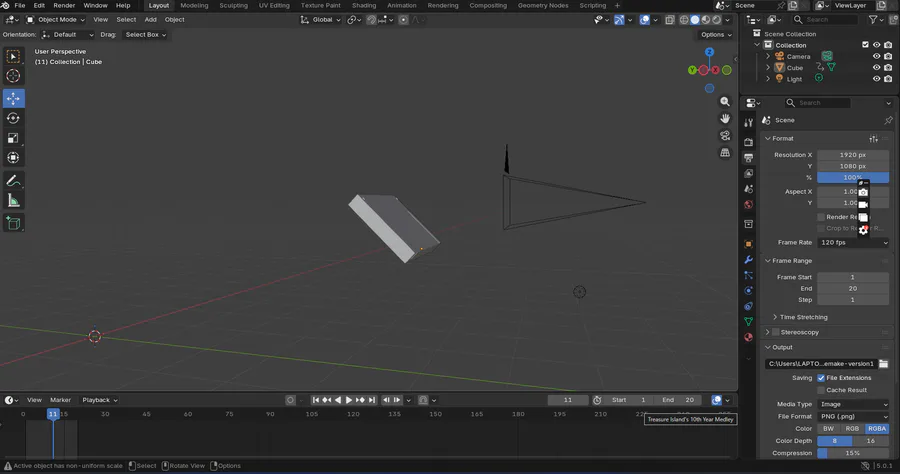Select BW color mode
900x474 pixels.
pyautogui.click(x=828, y=429)
